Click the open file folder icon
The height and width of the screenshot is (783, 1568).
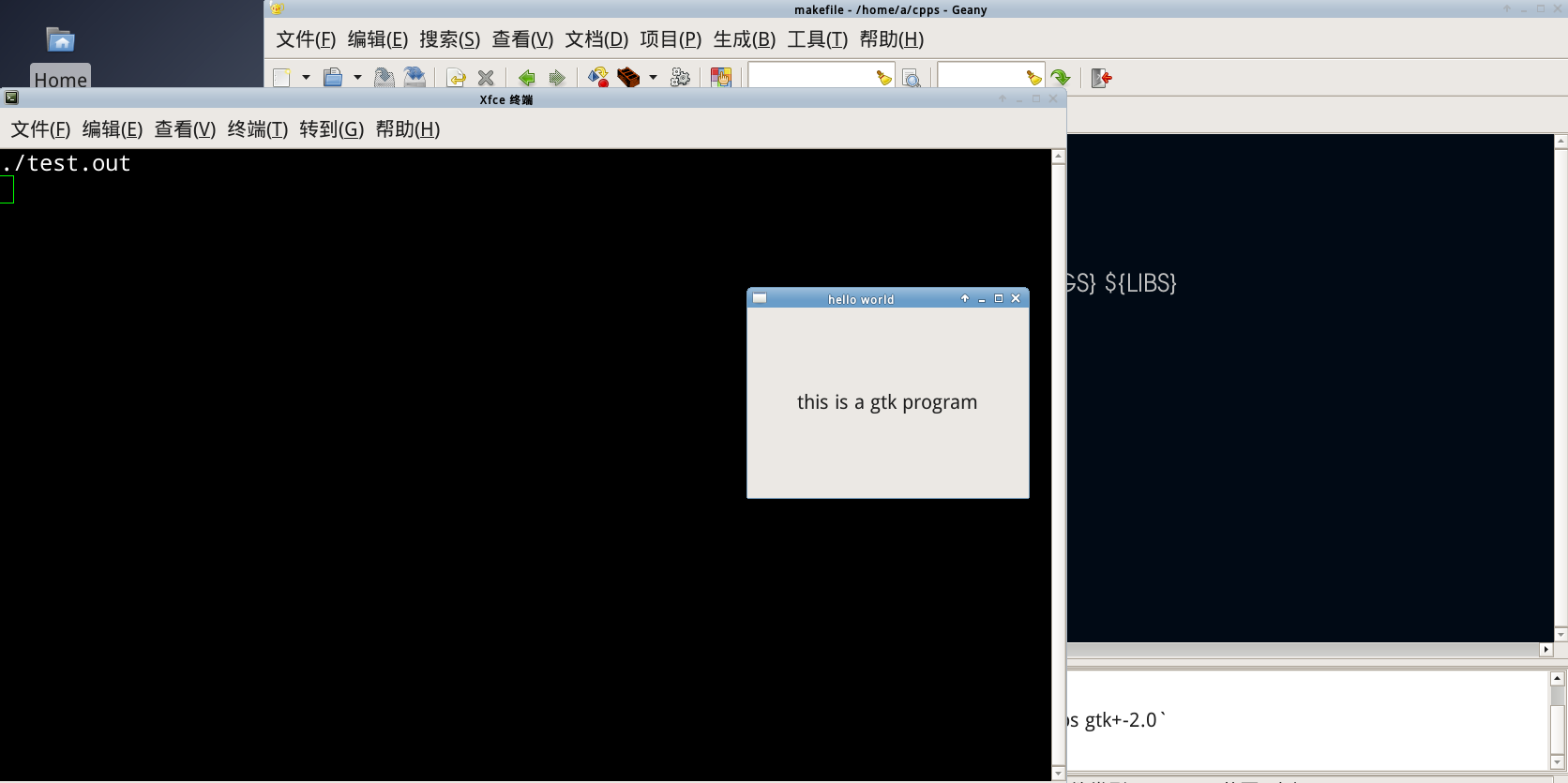(333, 78)
